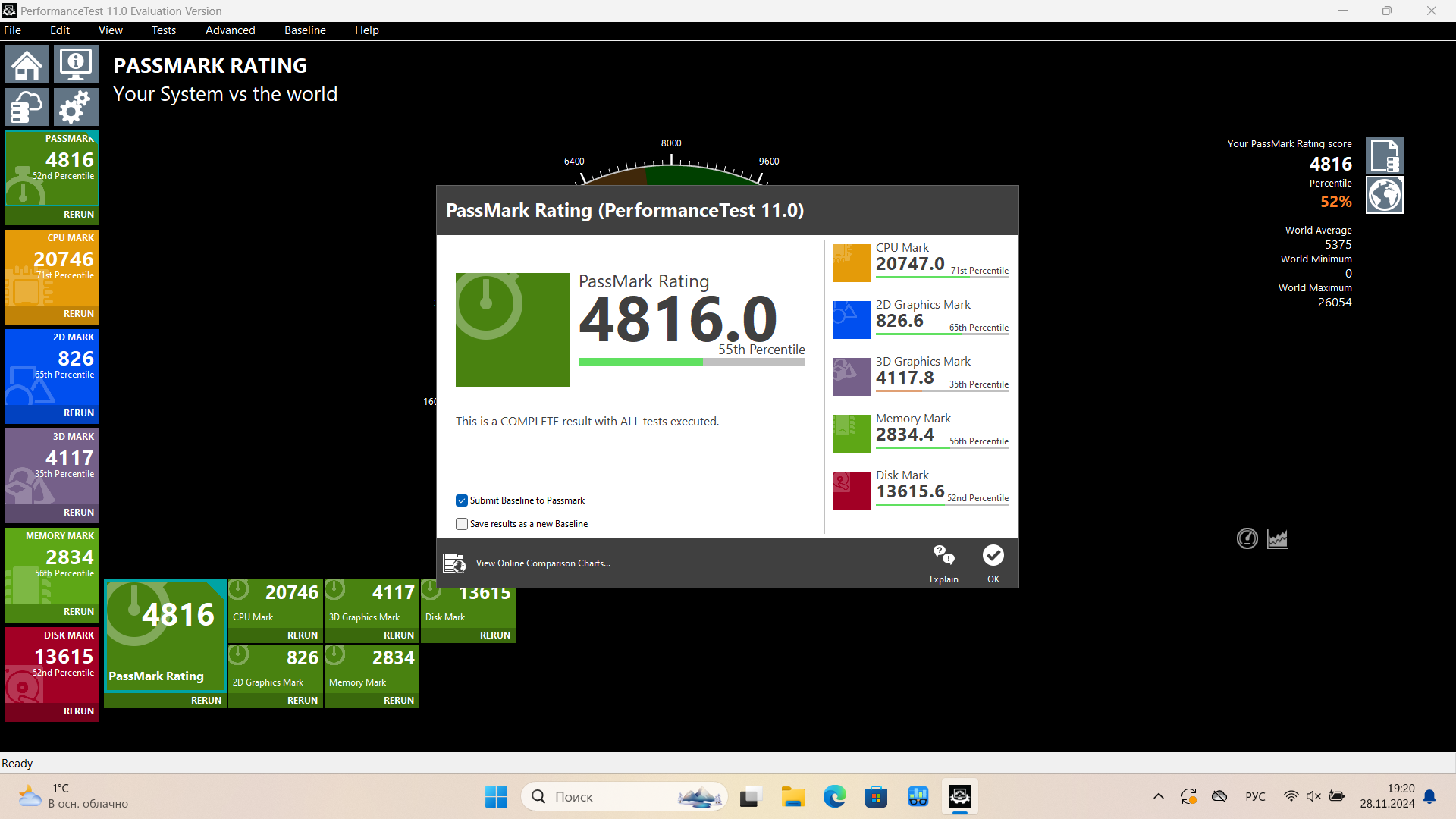Switch to distribution chart view icon
Viewport: 1456px width, 819px height.
[x=1278, y=538]
